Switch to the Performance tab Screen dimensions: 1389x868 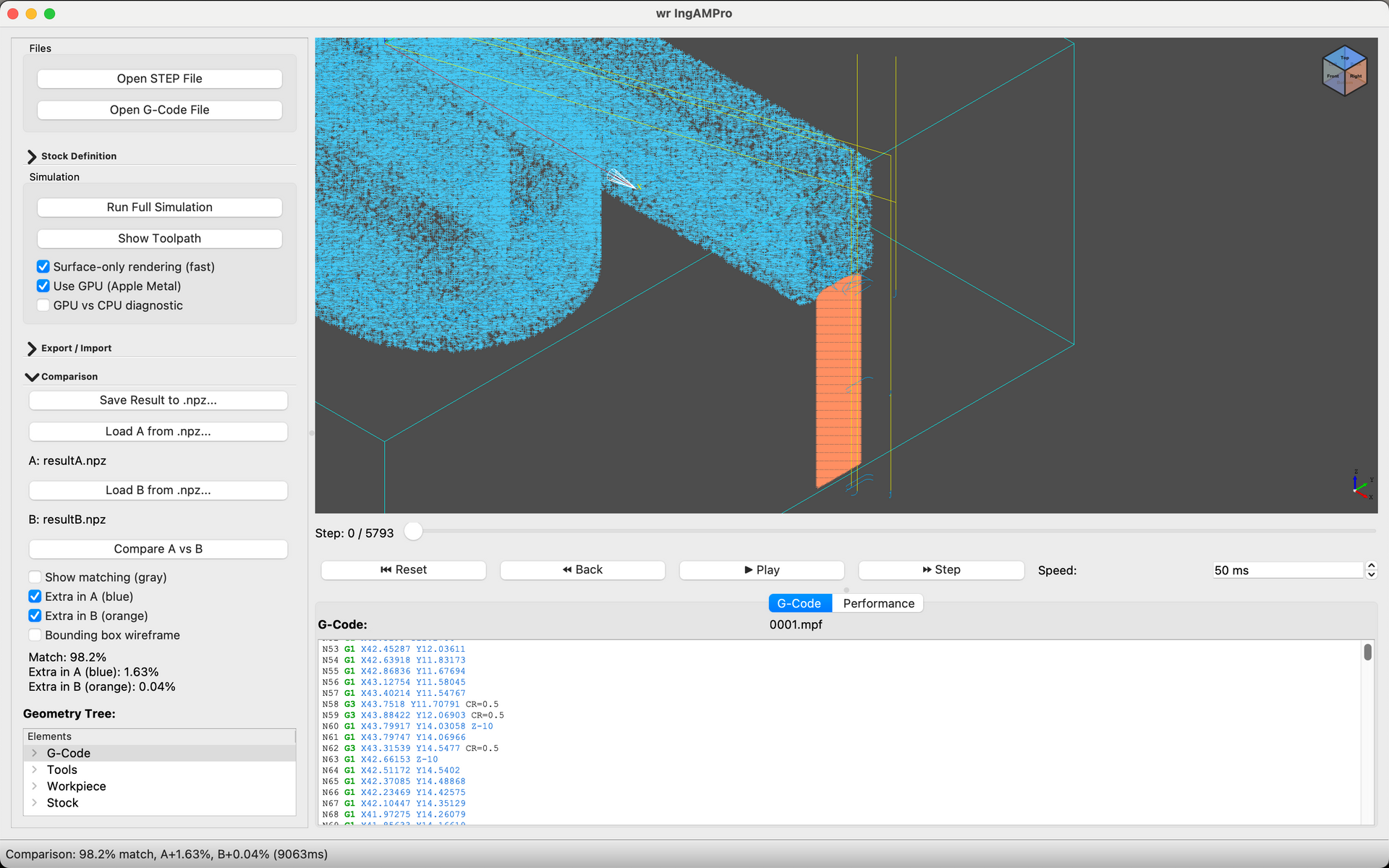coord(878,603)
